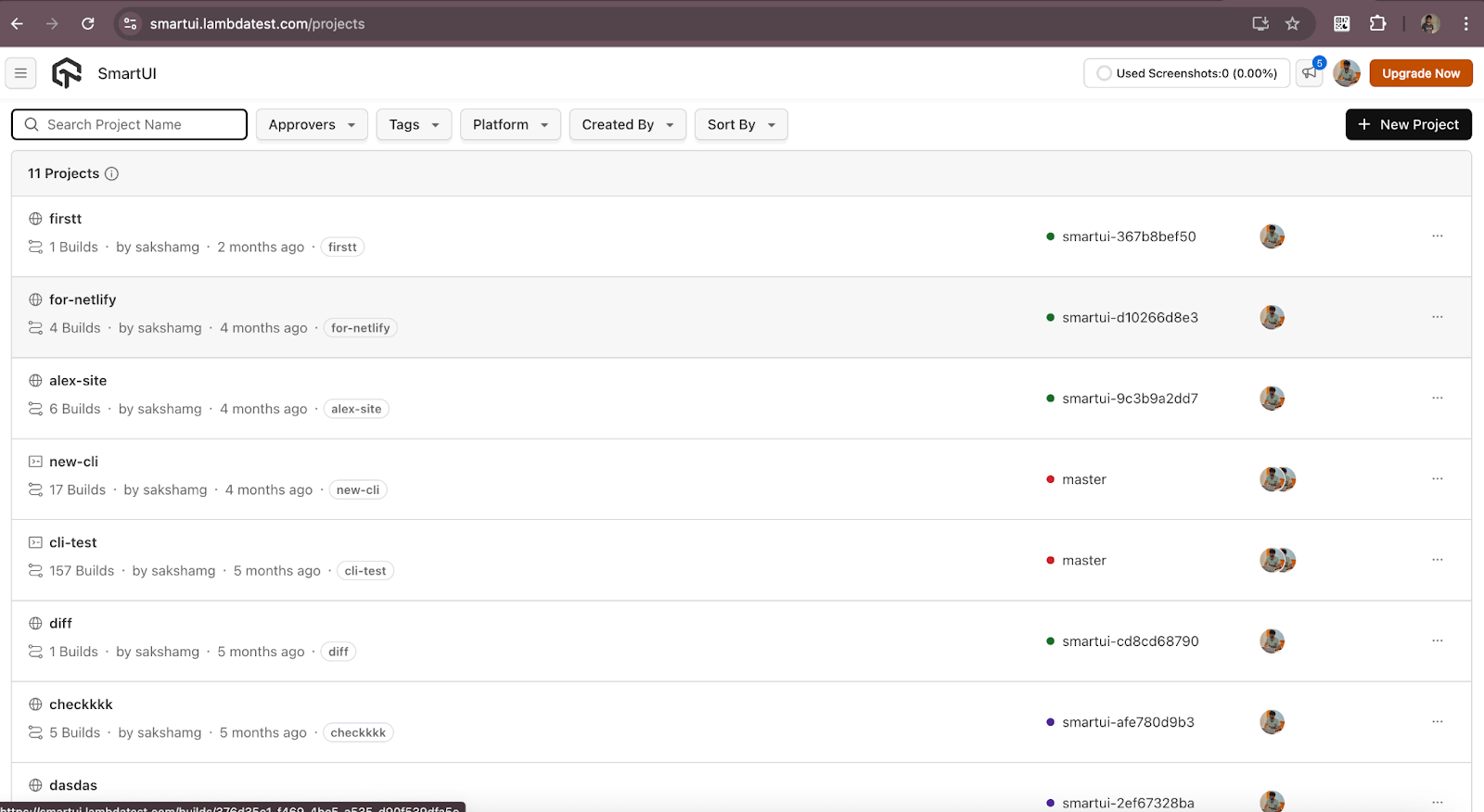The height and width of the screenshot is (812, 1484).
Task: Expand the Platform filter dropdown
Action: click(510, 124)
